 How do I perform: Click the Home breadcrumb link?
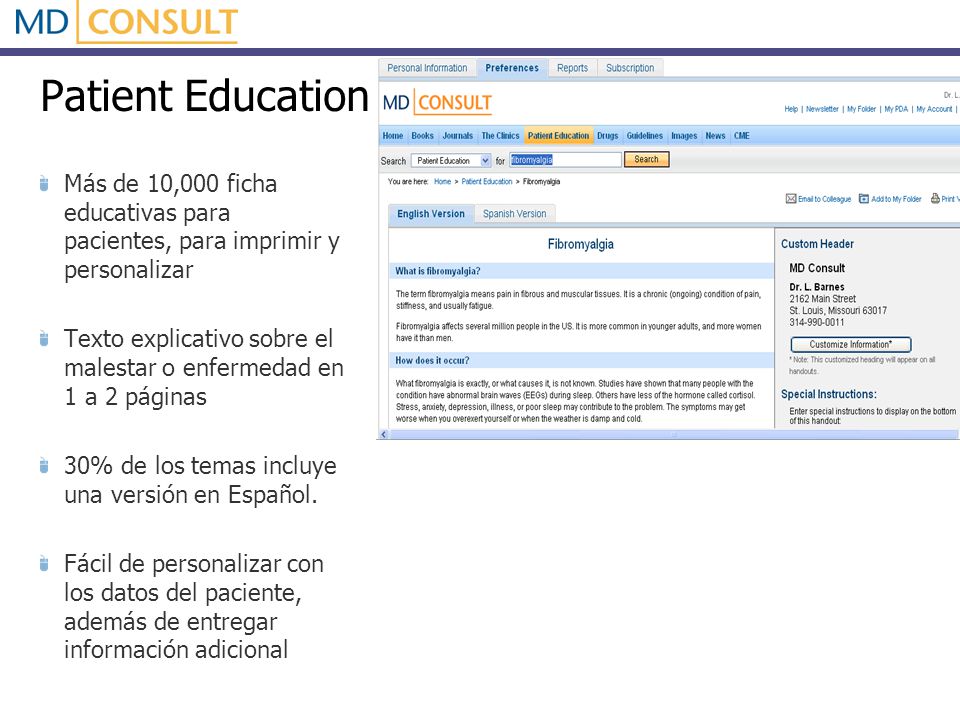[442, 181]
